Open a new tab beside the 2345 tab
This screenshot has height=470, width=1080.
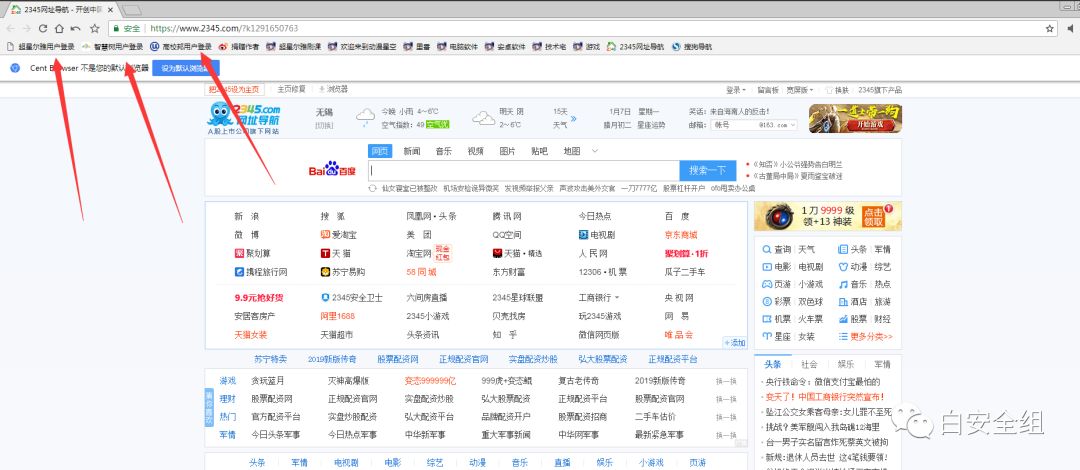pos(132,10)
